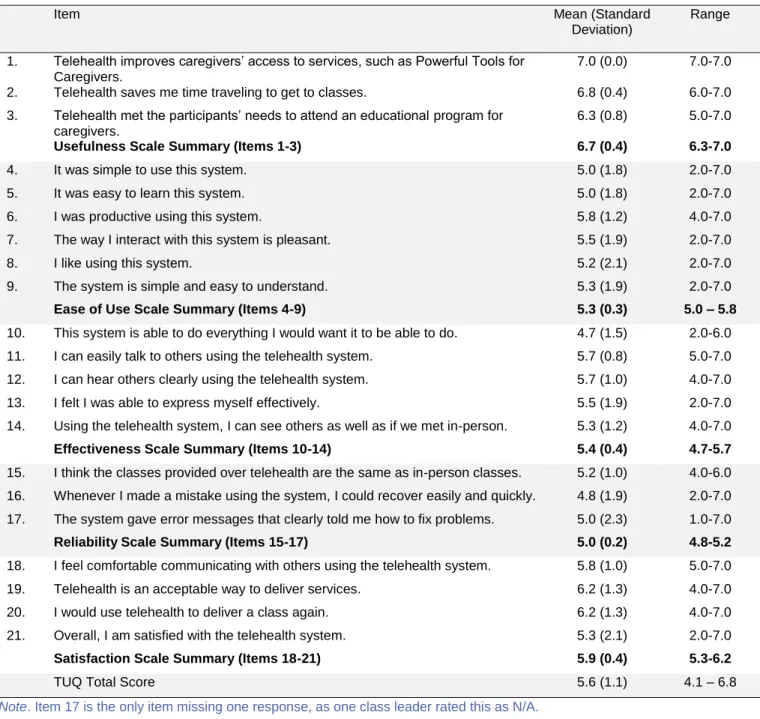
Task: Click the range '5.0 – 5.8'
Action: coord(710,309)
